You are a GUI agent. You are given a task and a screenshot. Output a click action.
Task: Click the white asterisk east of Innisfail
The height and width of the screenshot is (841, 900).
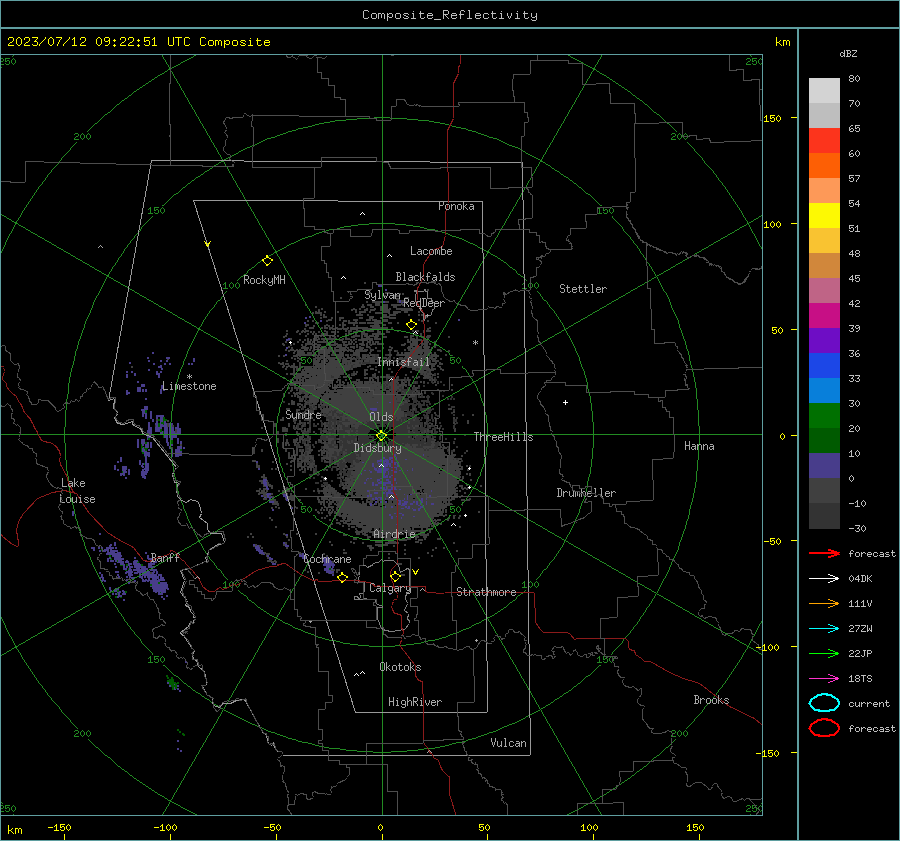pyautogui.click(x=475, y=343)
